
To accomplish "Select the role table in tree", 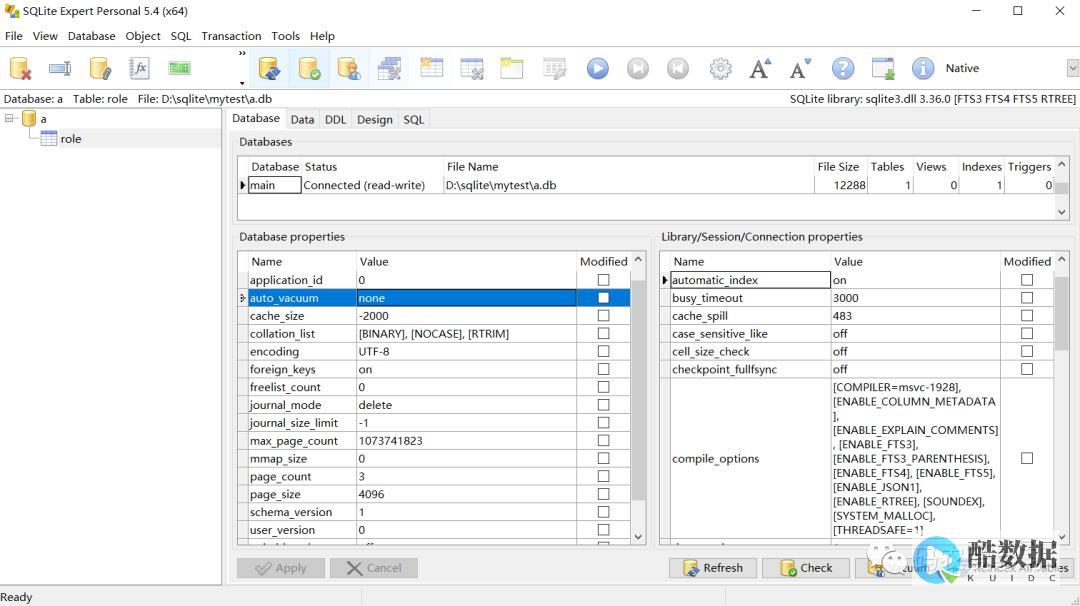I will click(70, 138).
